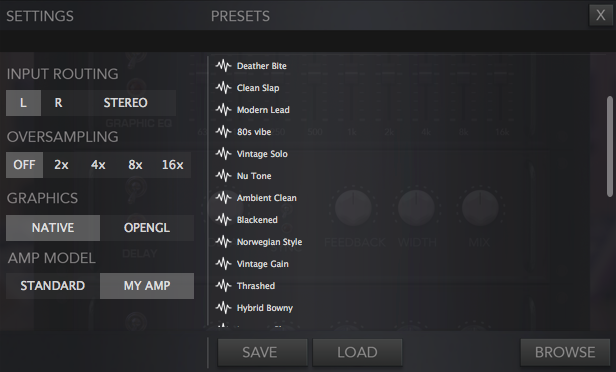The width and height of the screenshot is (616, 372).
Task: Select 16x oversampling
Action: (x=172, y=165)
